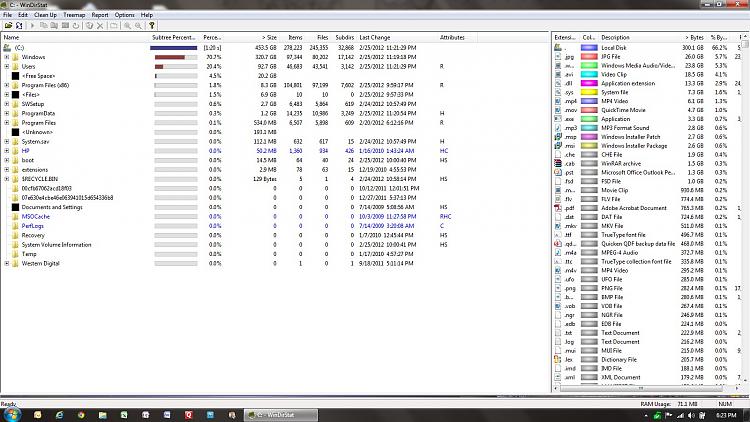Click the WinDirStat taskbar button
750x422 pixels.
tap(281, 415)
